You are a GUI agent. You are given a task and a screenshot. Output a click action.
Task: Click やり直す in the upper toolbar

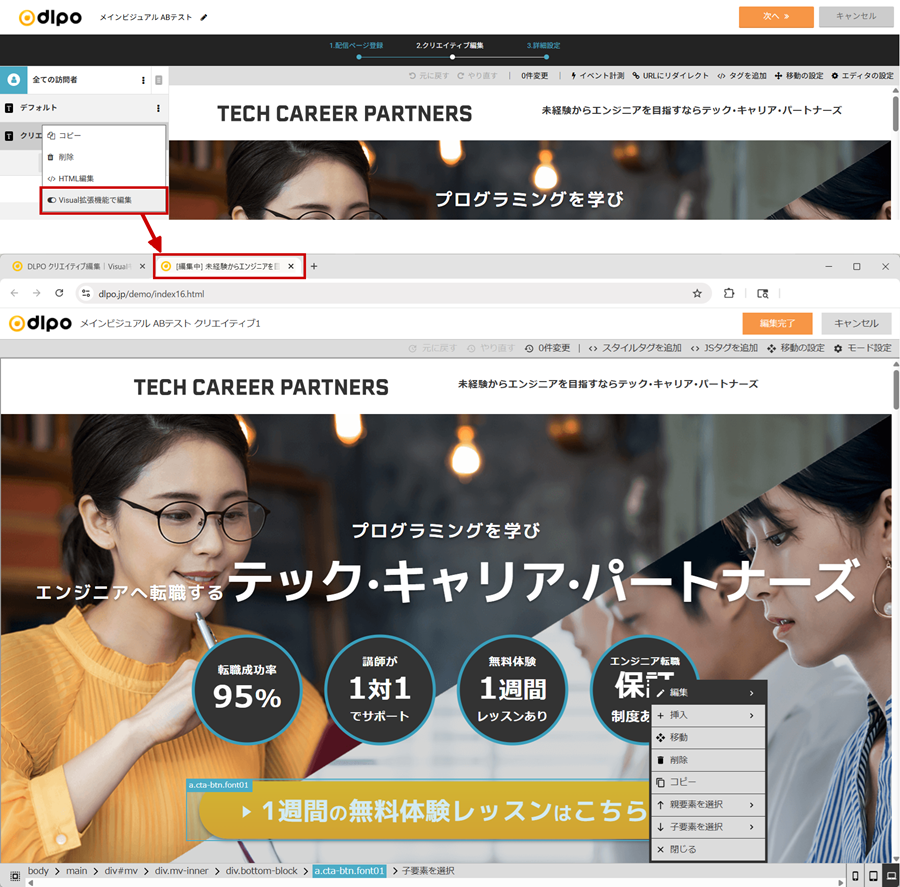(477, 76)
